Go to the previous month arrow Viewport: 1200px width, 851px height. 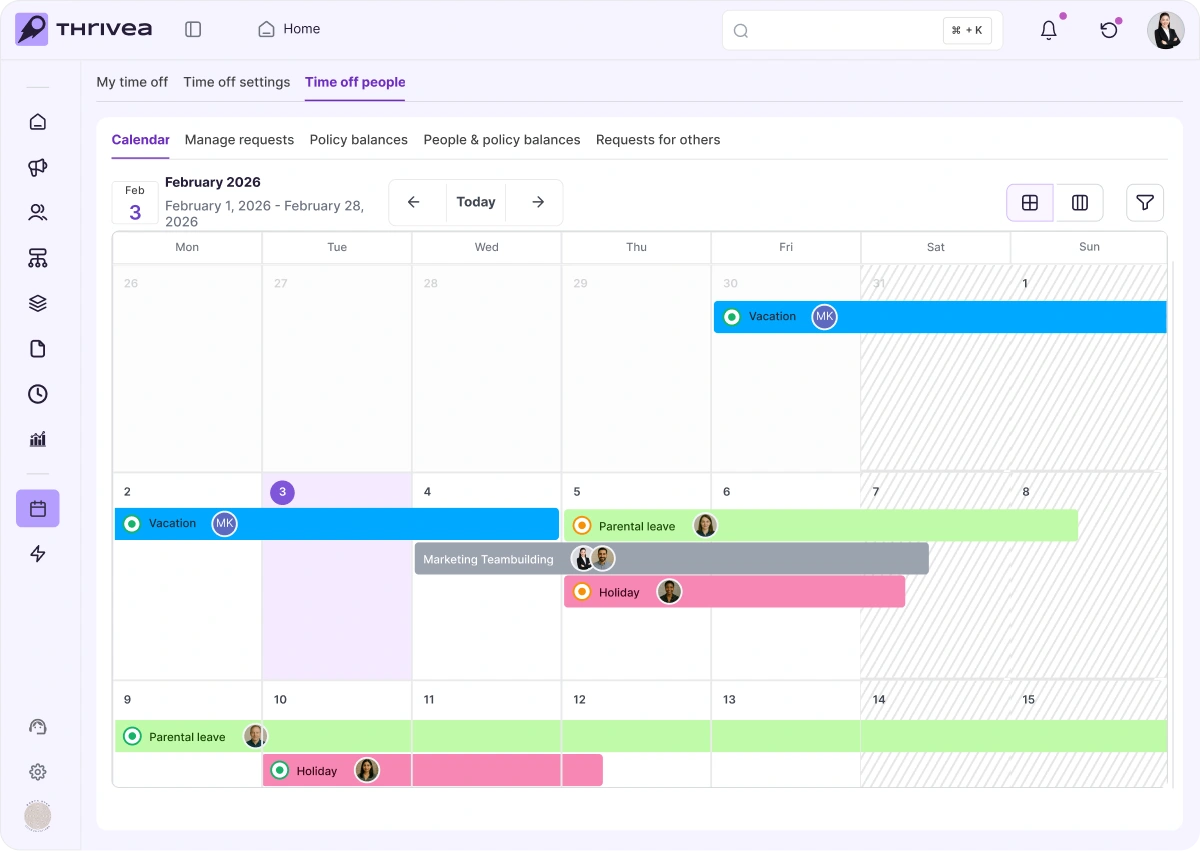pyautogui.click(x=414, y=202)
